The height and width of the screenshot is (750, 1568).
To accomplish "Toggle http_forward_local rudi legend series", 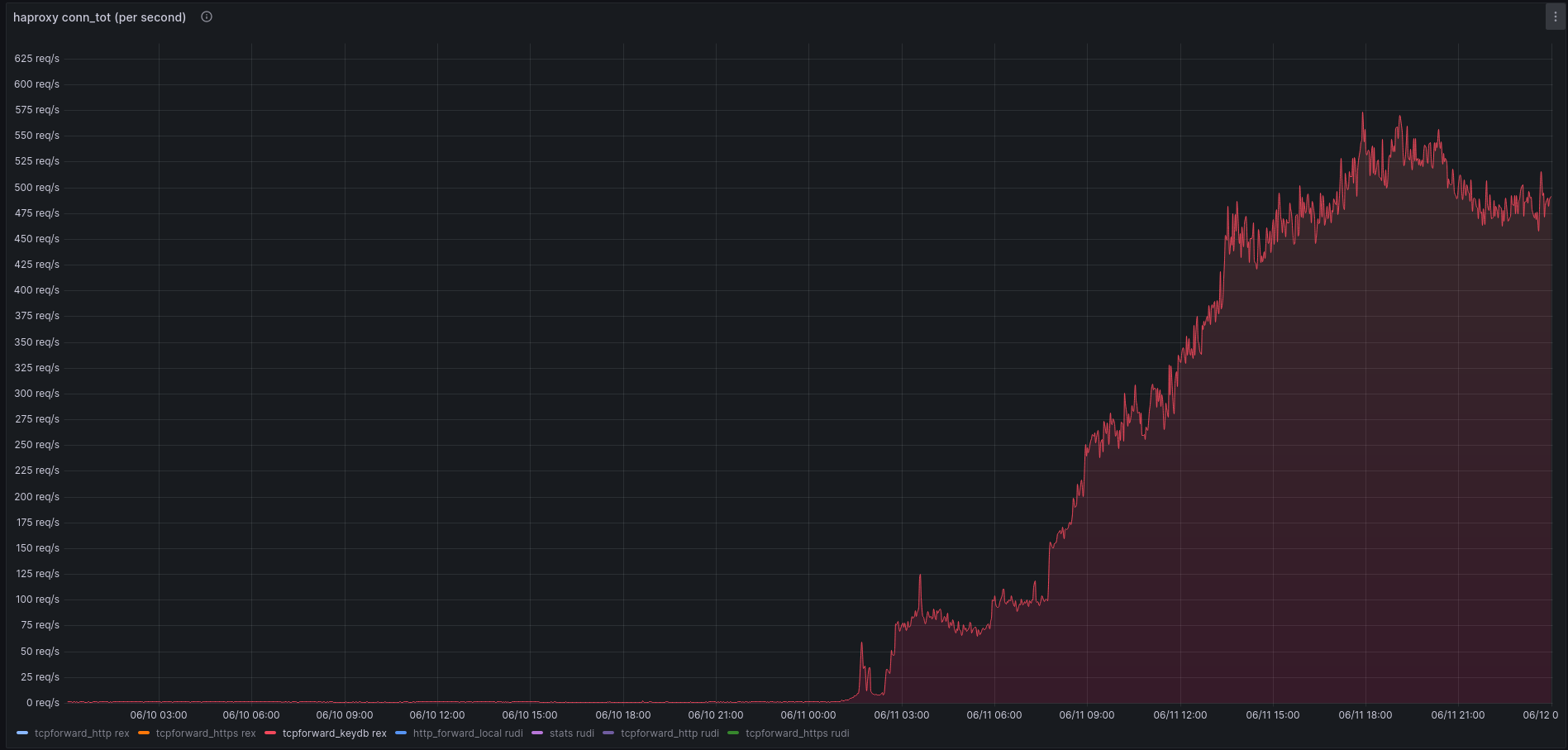I will point(468,733).
